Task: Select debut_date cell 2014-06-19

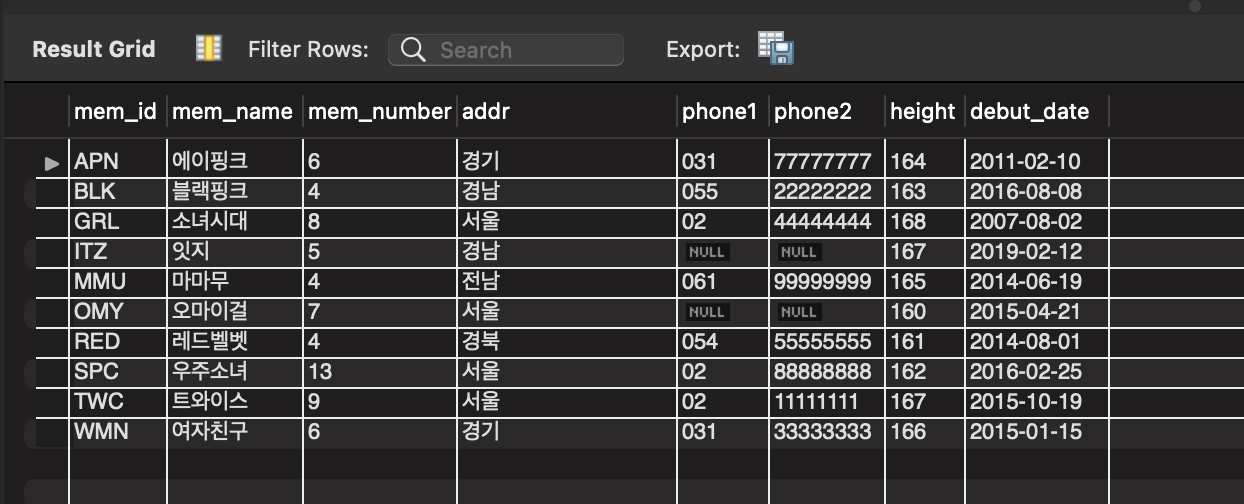Action: coord(1036,282)
